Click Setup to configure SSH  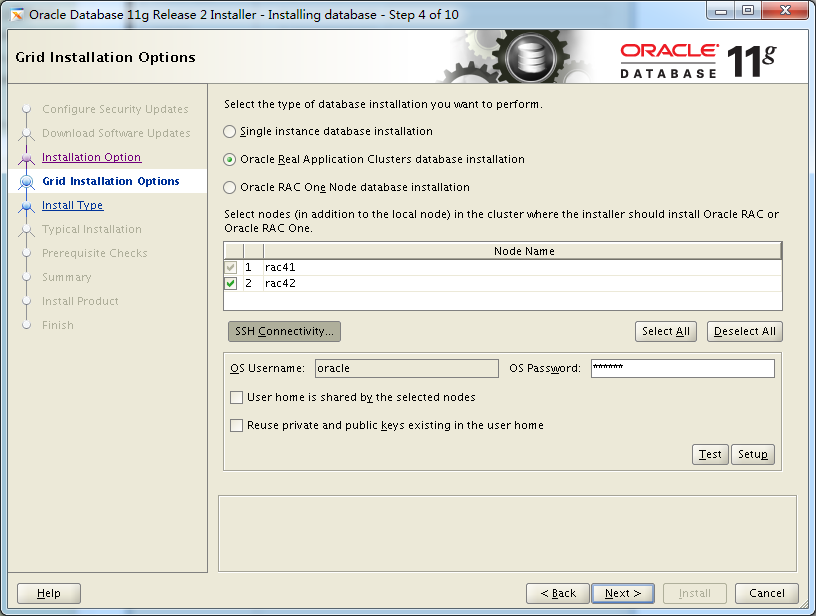coord(753,454)
